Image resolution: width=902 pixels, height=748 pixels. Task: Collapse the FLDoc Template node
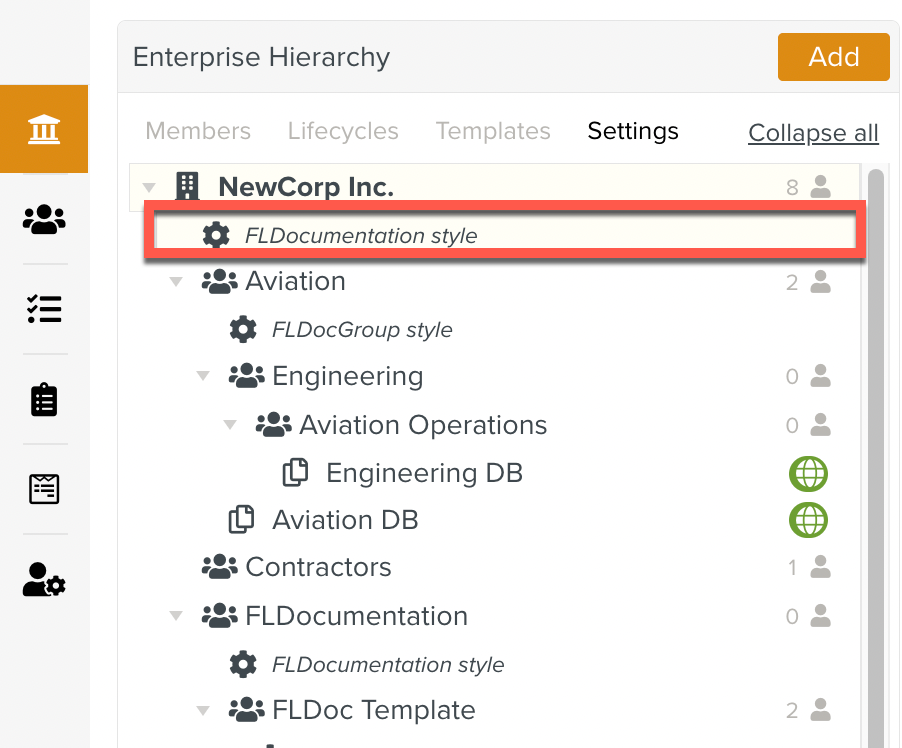point(204,711)
